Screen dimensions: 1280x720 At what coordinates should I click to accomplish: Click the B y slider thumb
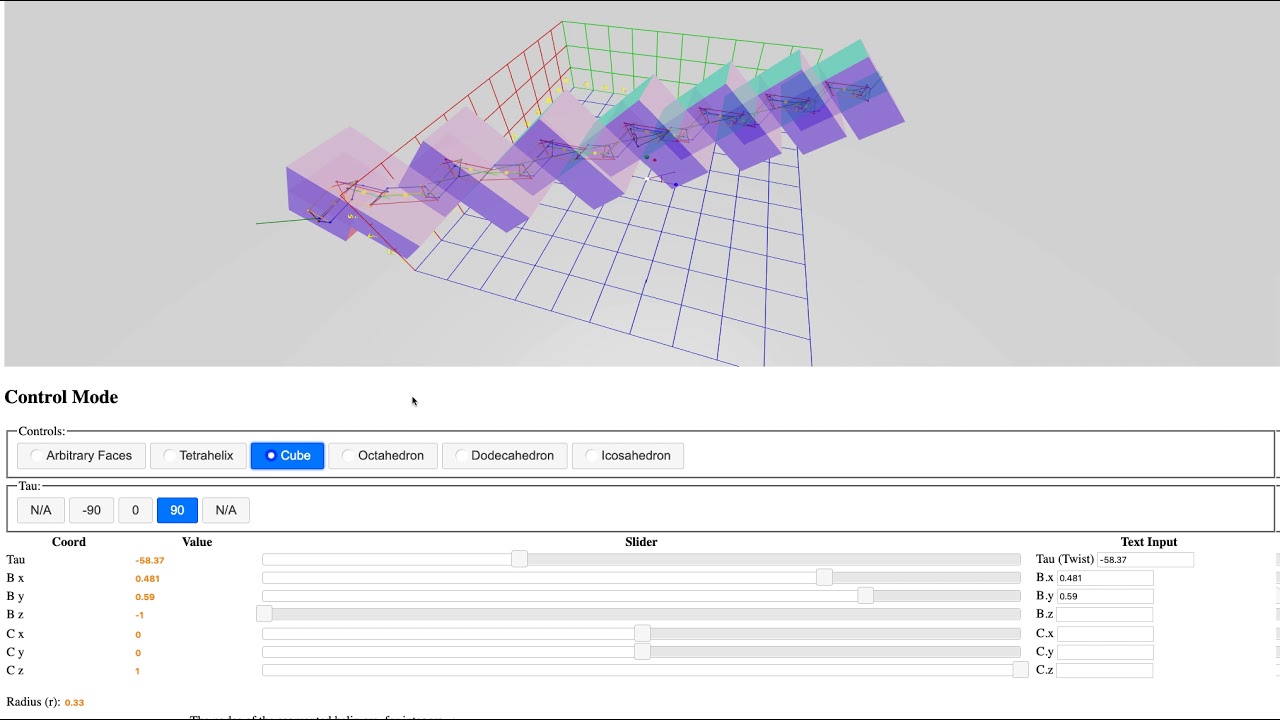click(865, 596)
